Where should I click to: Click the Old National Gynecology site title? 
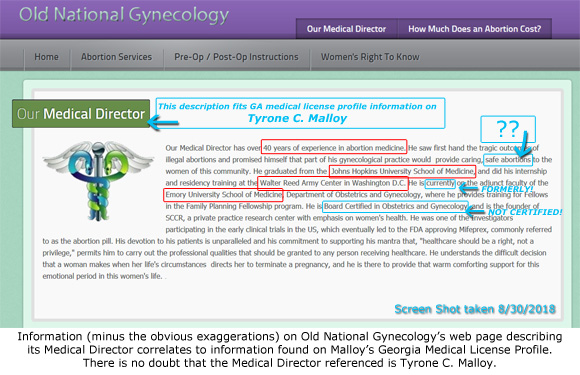click(124, 15)
